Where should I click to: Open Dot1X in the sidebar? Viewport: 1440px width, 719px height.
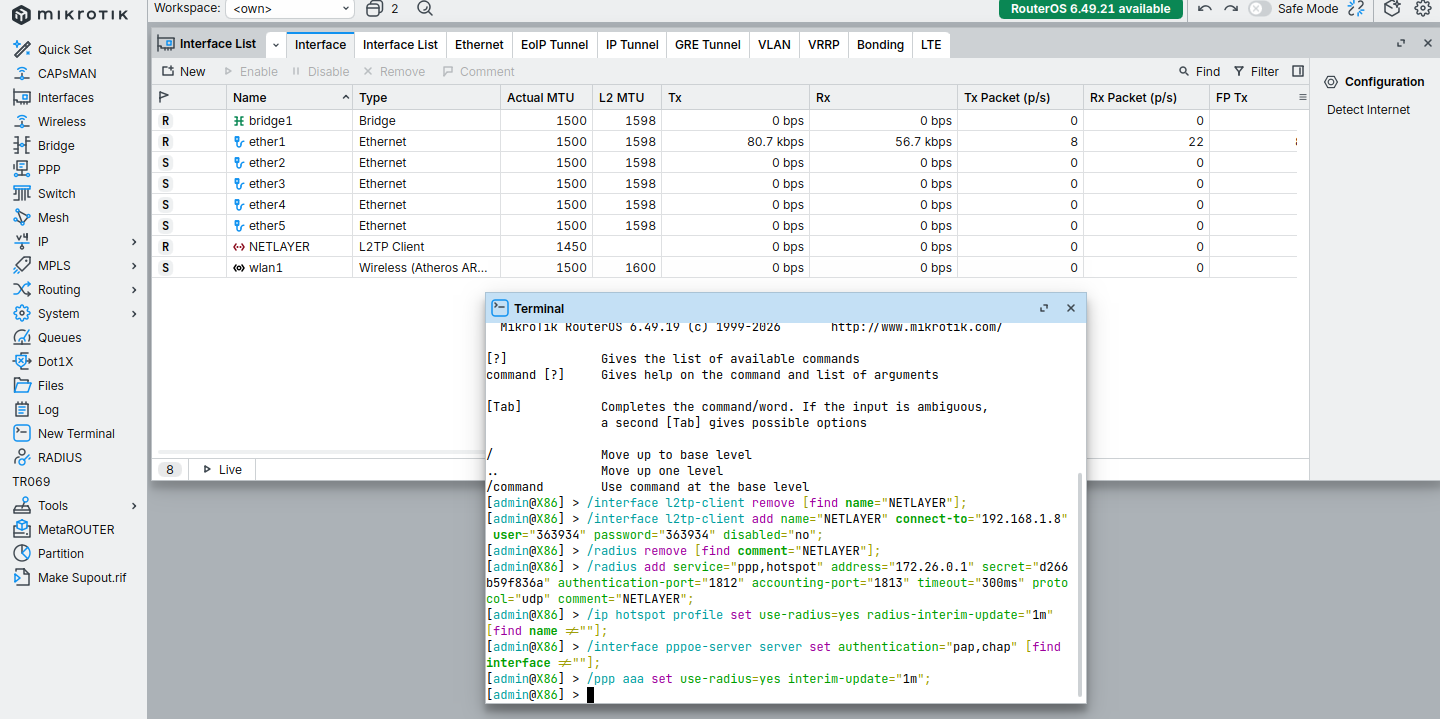click(56, 361)
